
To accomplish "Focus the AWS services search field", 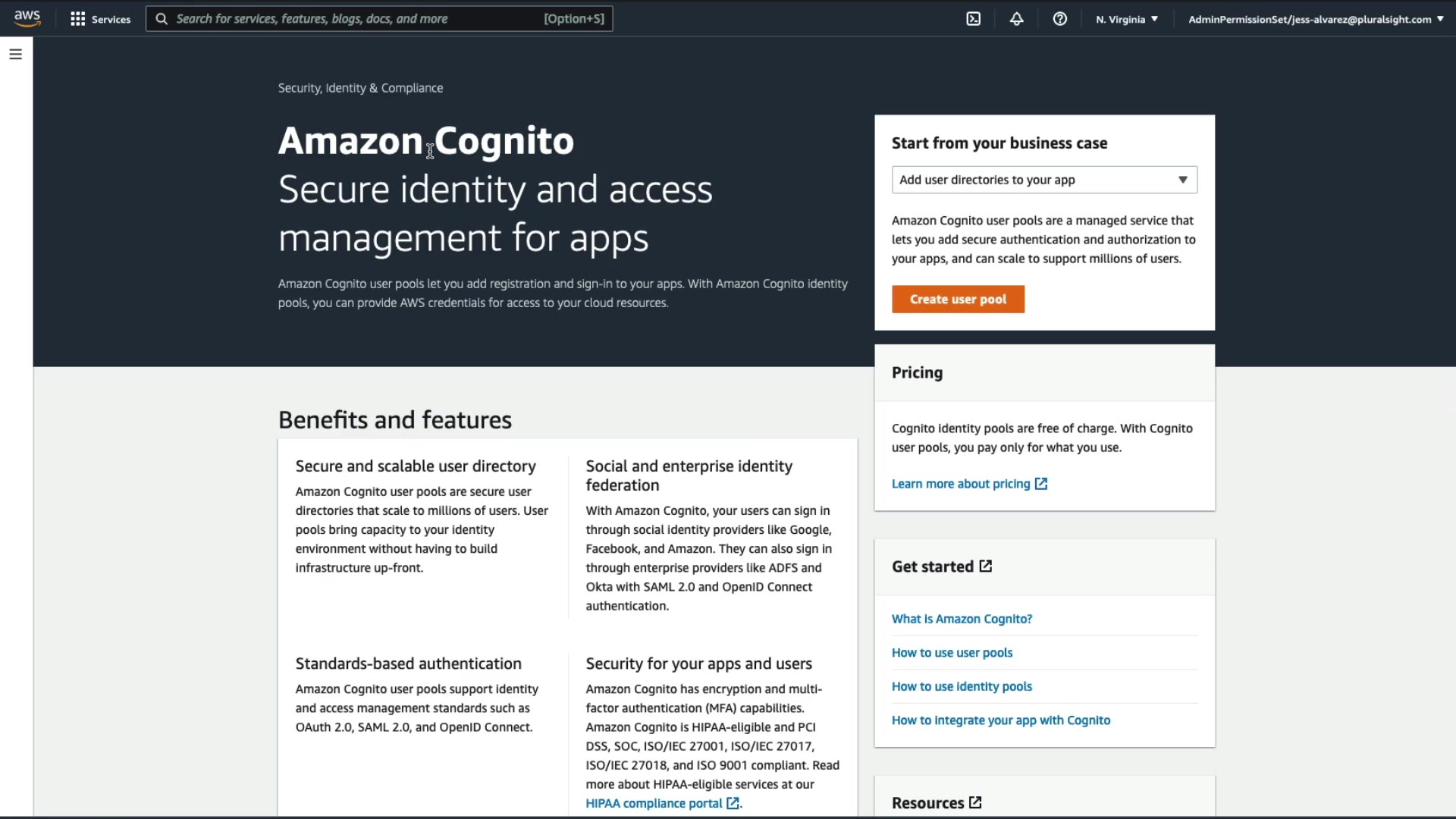I will [x=356, y=19].
